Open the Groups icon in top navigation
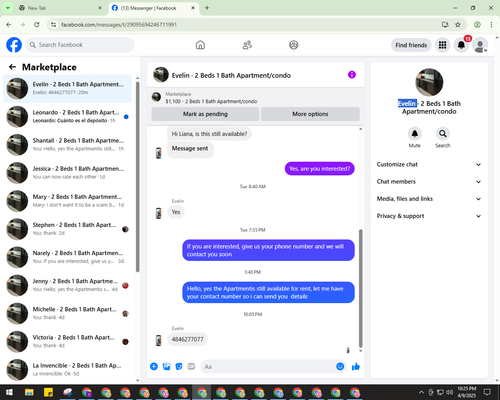 pyautogui.click(x=294, y=45)
